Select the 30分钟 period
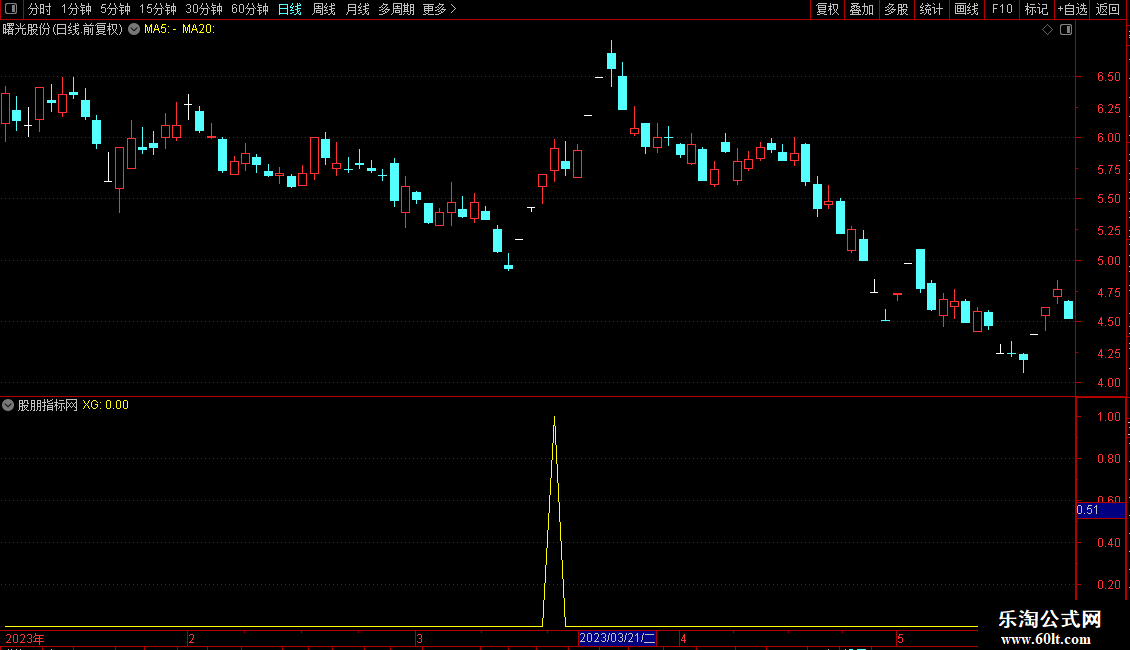The width and height of the screenshot is (1130, 650). [204, 9]
